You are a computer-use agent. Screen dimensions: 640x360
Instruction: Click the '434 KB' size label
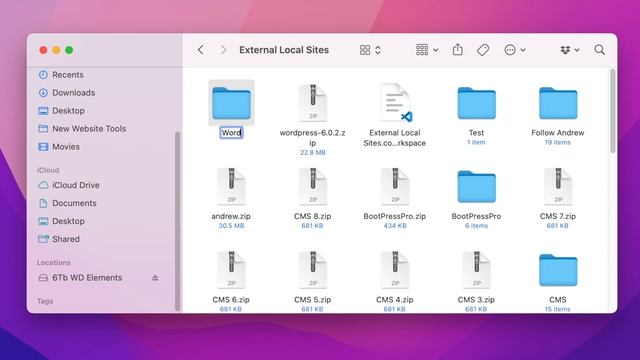[x=395, y=225]
